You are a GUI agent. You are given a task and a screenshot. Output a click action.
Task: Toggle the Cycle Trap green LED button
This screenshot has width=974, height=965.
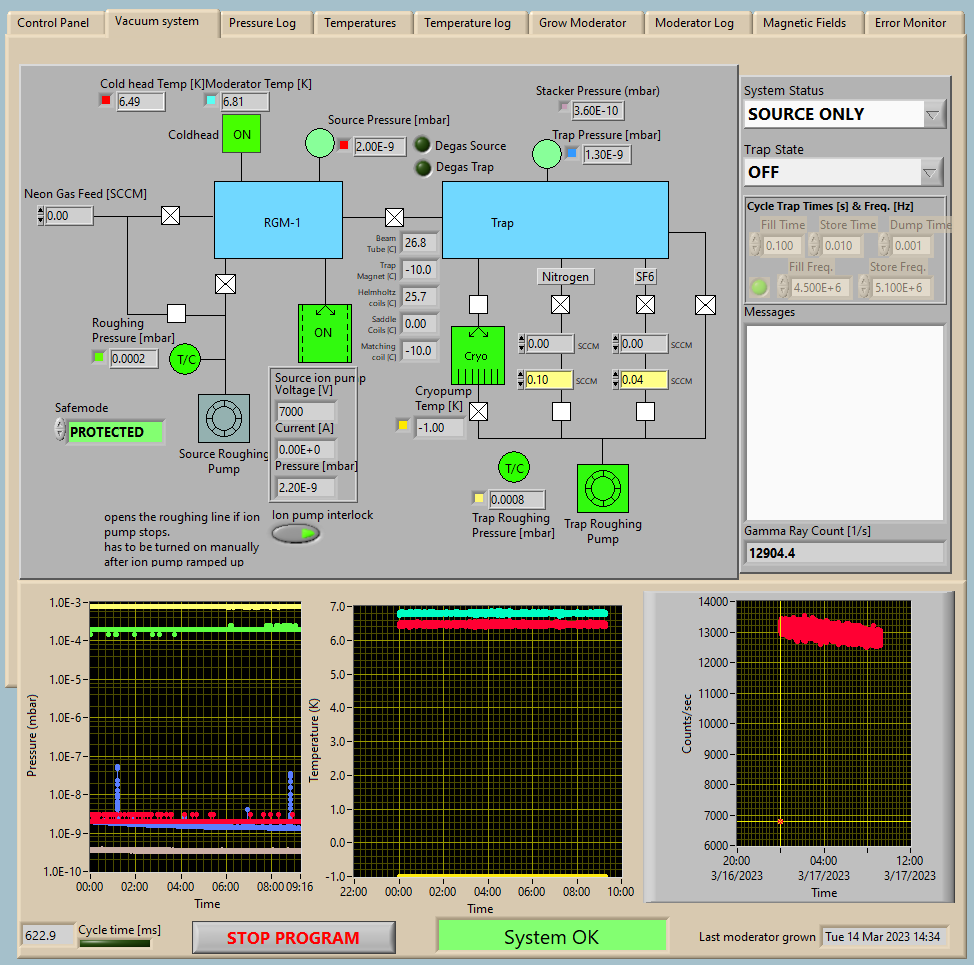[758, 287]
